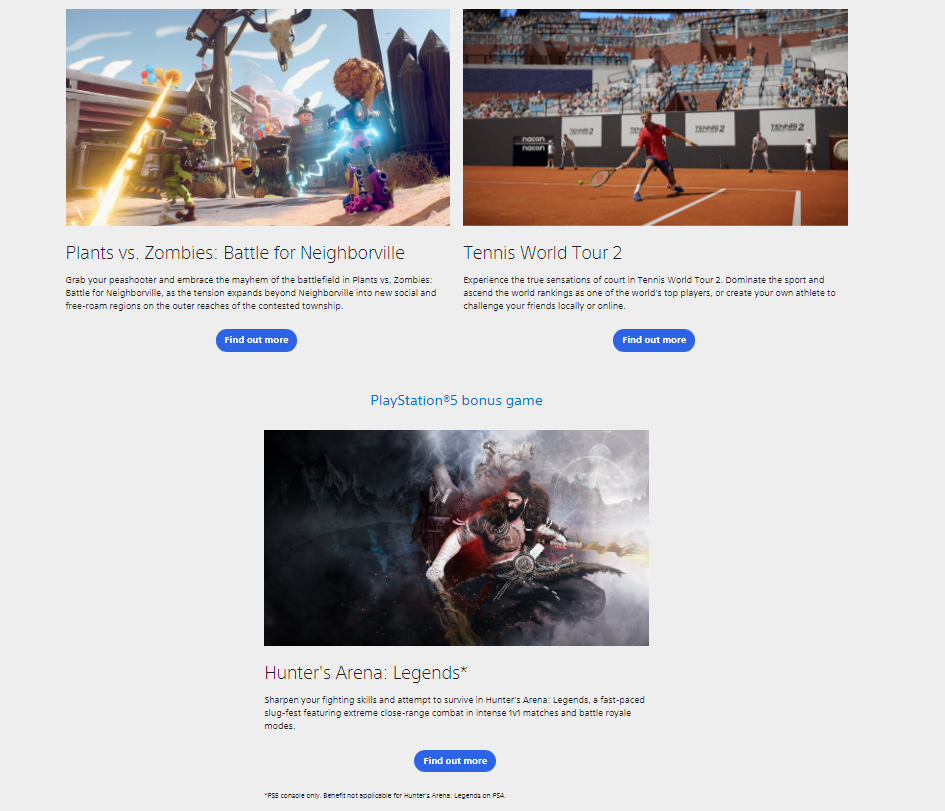Click the PS5 console only footnote text
This screenshot has height=811, width=945.
(385, 796)
